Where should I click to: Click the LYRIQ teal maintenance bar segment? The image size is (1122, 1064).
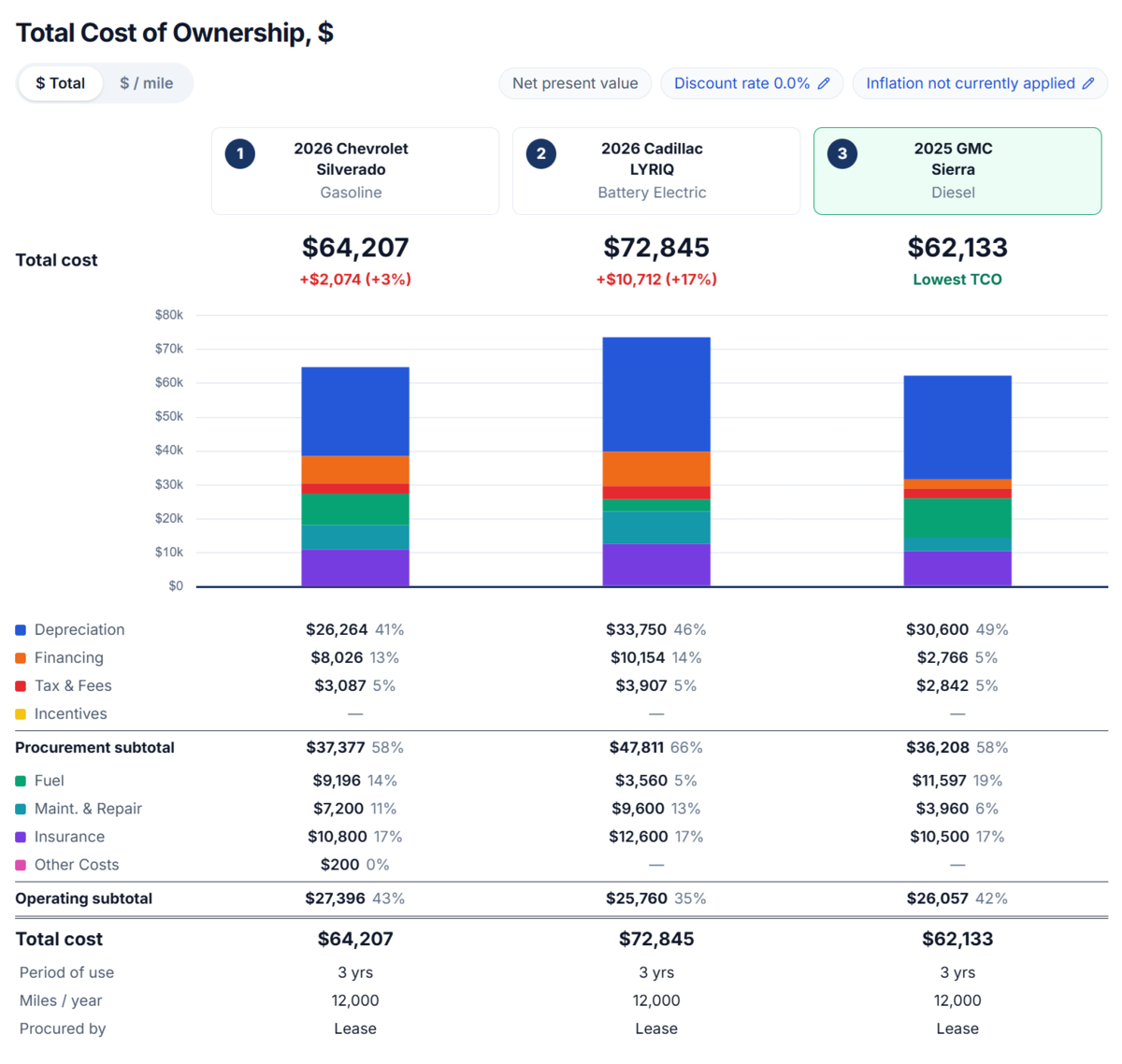(x=656, y=527)
